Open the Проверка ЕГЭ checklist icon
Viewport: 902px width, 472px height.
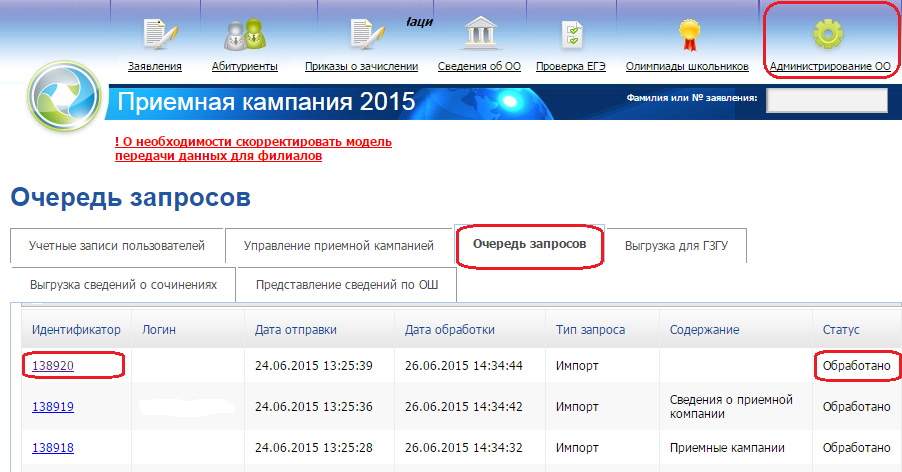(572, 34)
